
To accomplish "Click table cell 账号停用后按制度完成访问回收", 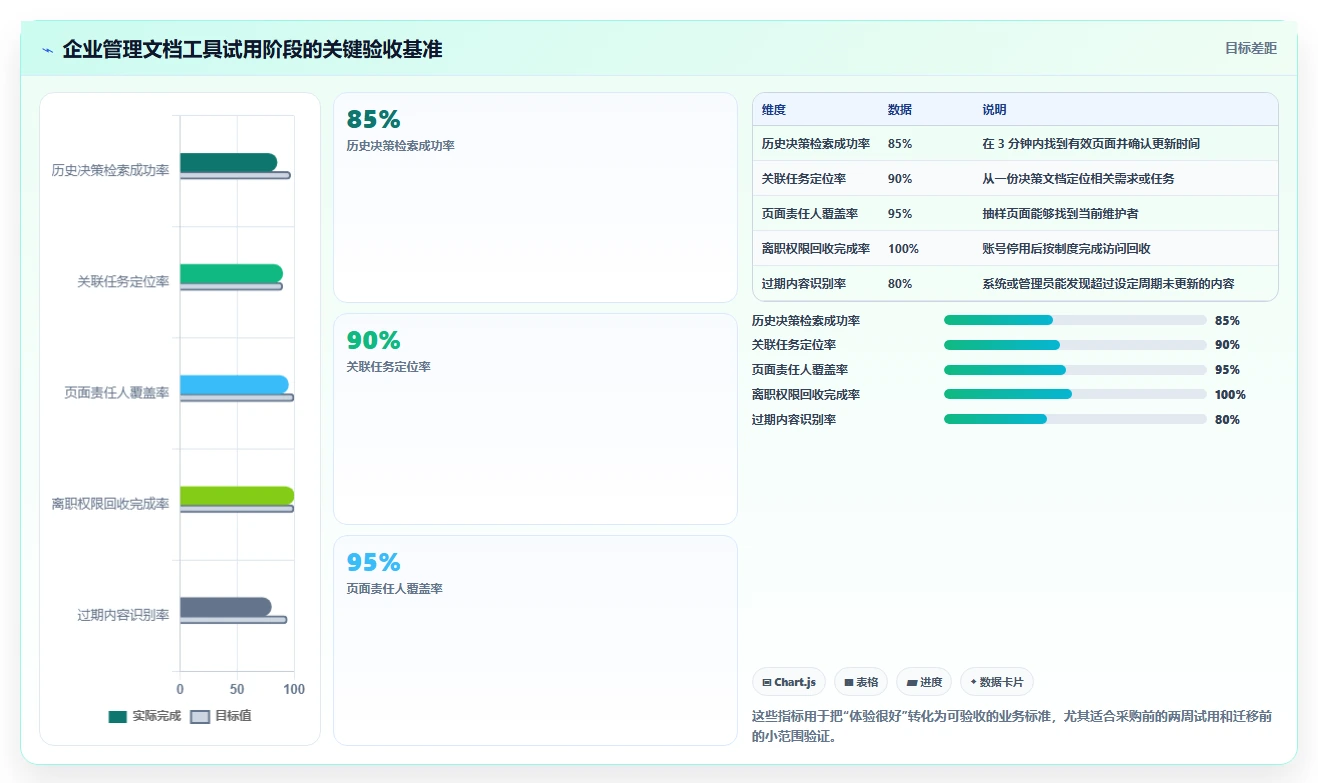I will (1066, 249).
